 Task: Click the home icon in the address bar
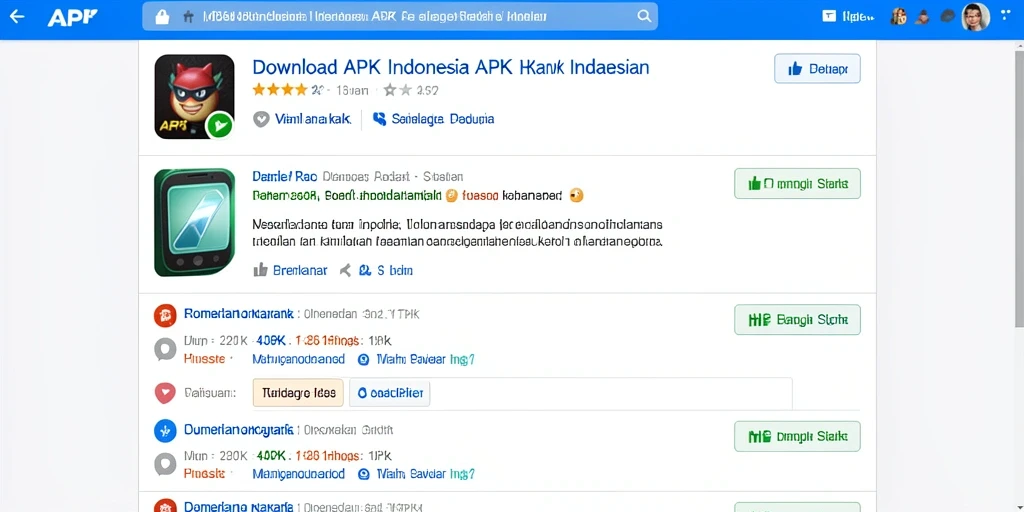[x=189, y=18]
